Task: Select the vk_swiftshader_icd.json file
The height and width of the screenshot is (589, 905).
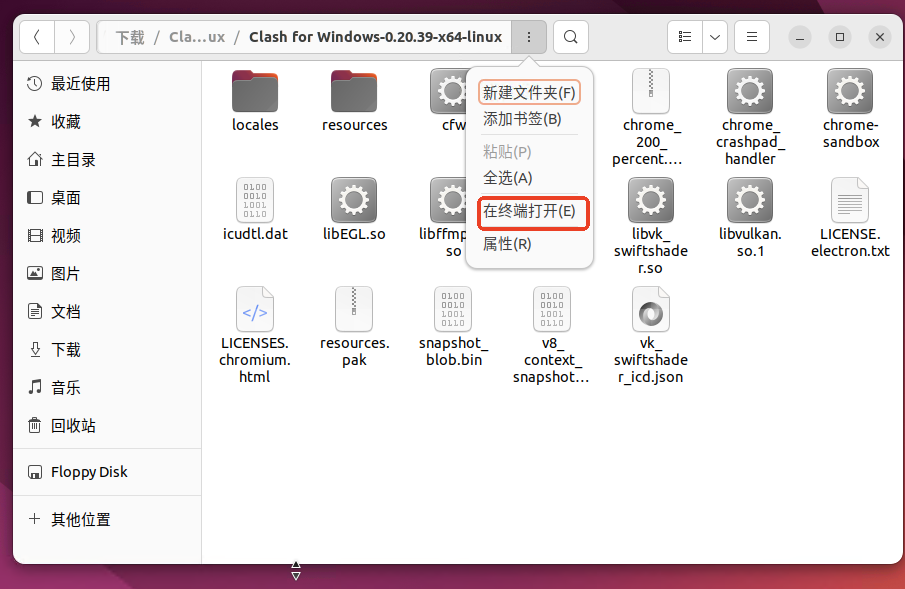Action: [650, 310]
